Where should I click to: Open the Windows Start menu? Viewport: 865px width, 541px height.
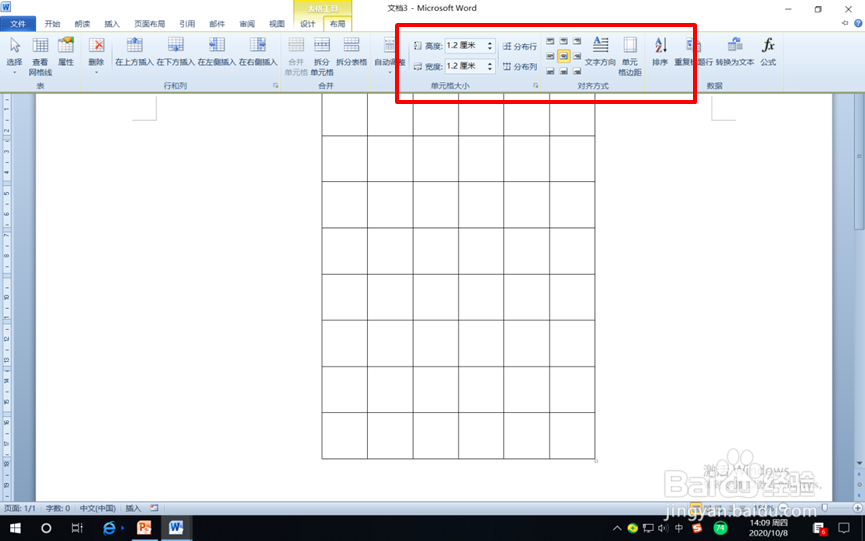15,528
